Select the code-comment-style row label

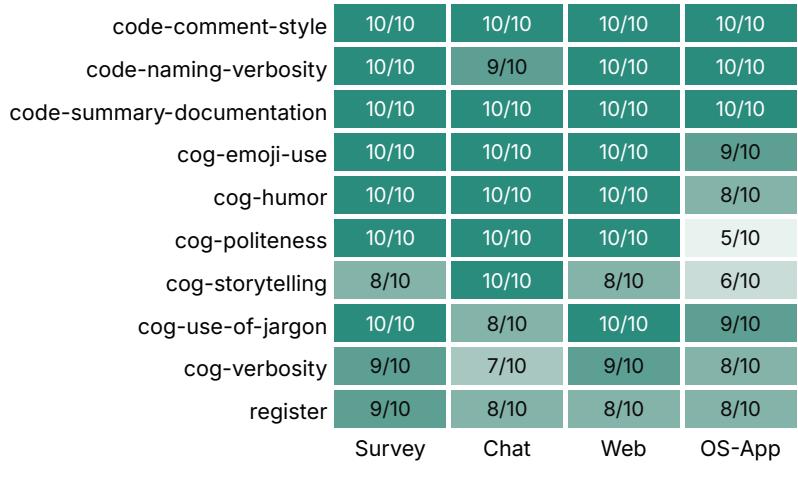(x=219, y=27)
